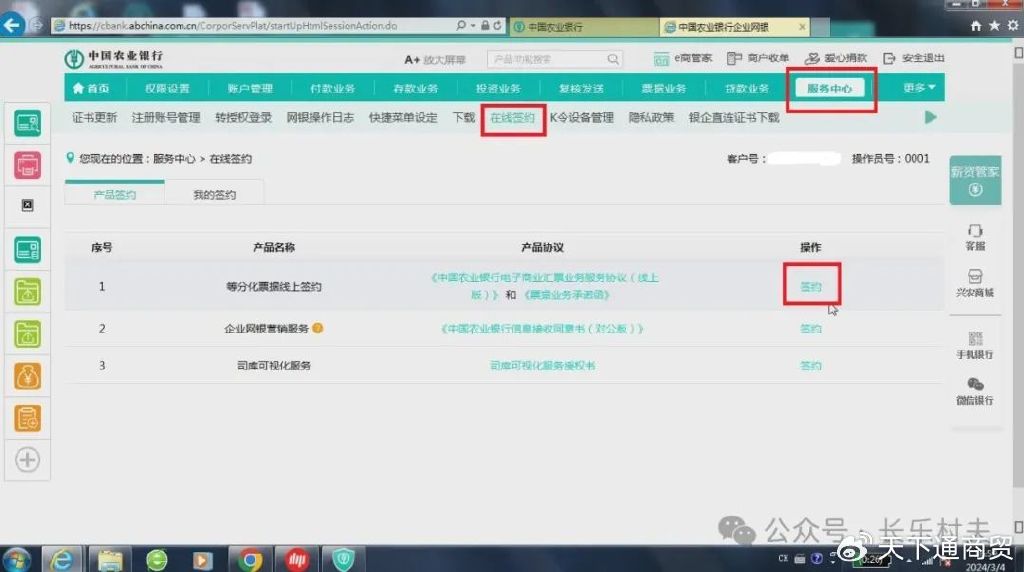
Task: Open the 权限设置 menu
Action: [x=167, y=88]
